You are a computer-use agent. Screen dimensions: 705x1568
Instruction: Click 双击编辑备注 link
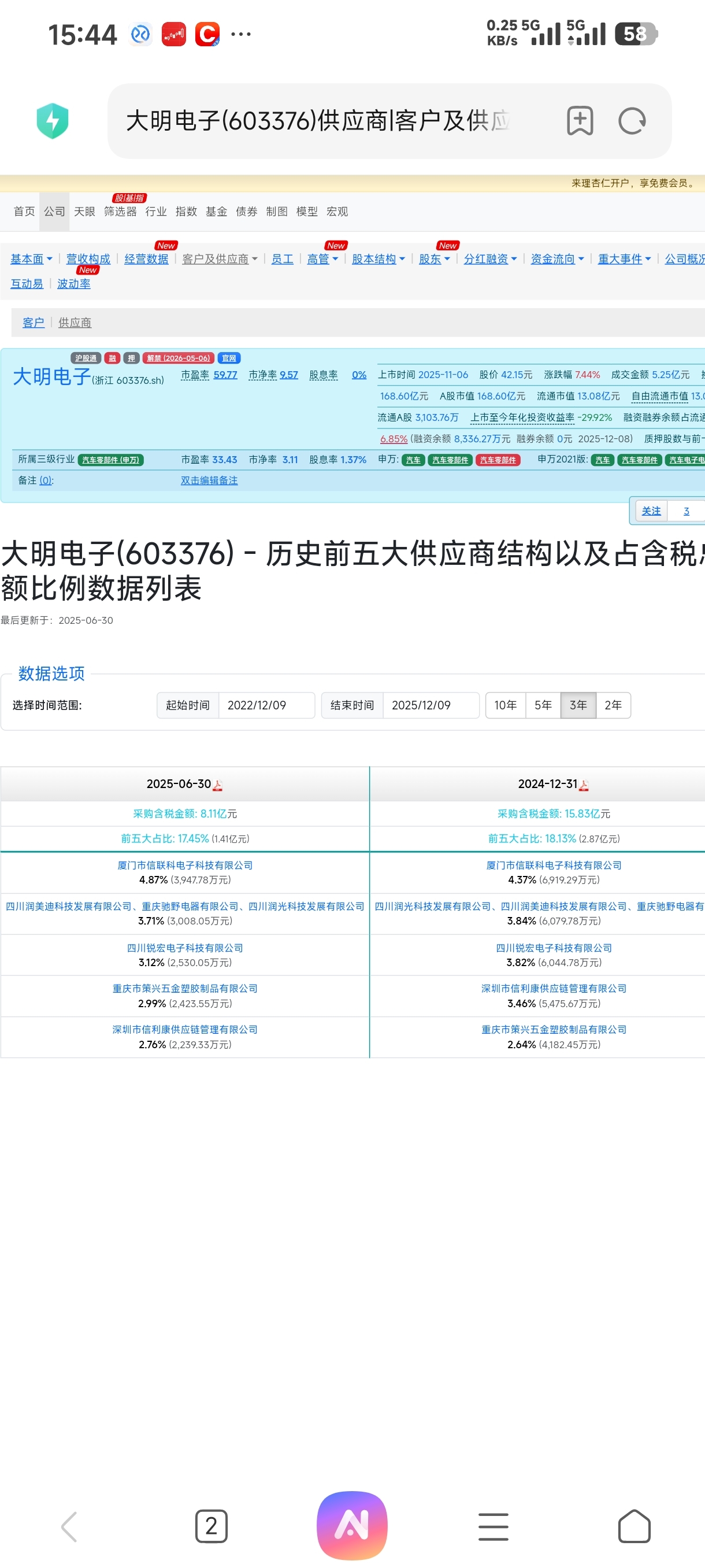(209, 481)
